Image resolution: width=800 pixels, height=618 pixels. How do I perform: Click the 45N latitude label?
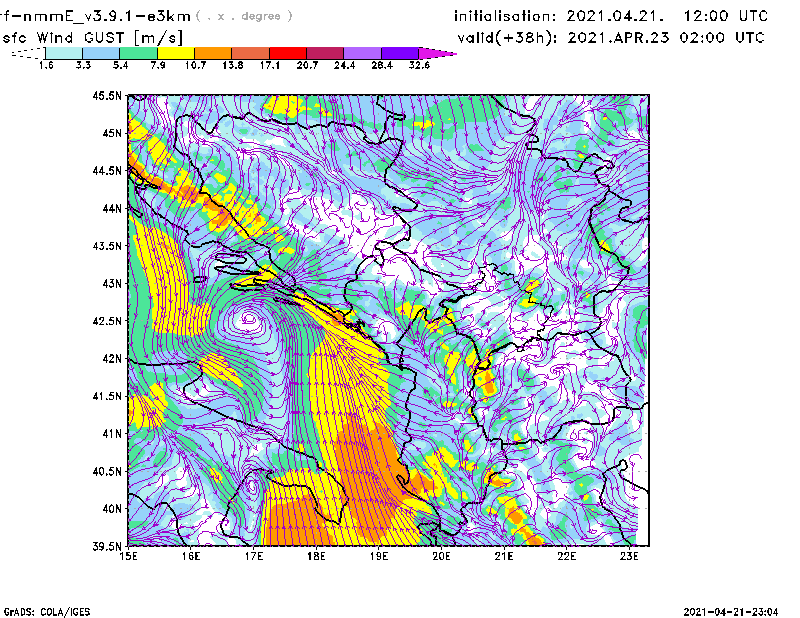coord(112,133)
